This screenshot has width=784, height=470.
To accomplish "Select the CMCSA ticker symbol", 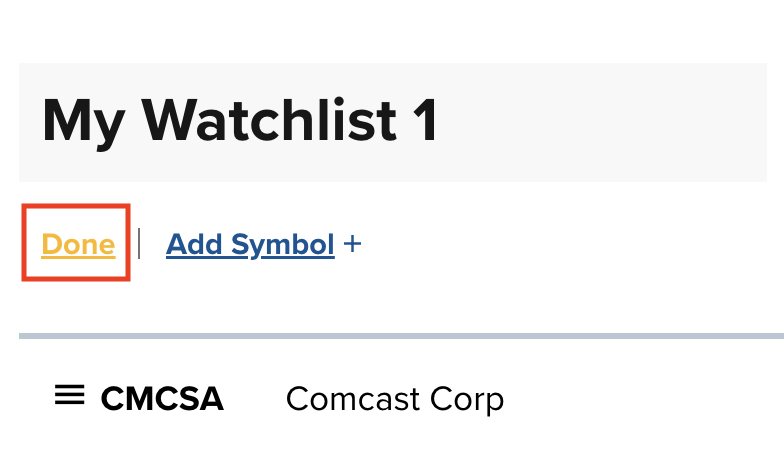I will click(162, 398).
